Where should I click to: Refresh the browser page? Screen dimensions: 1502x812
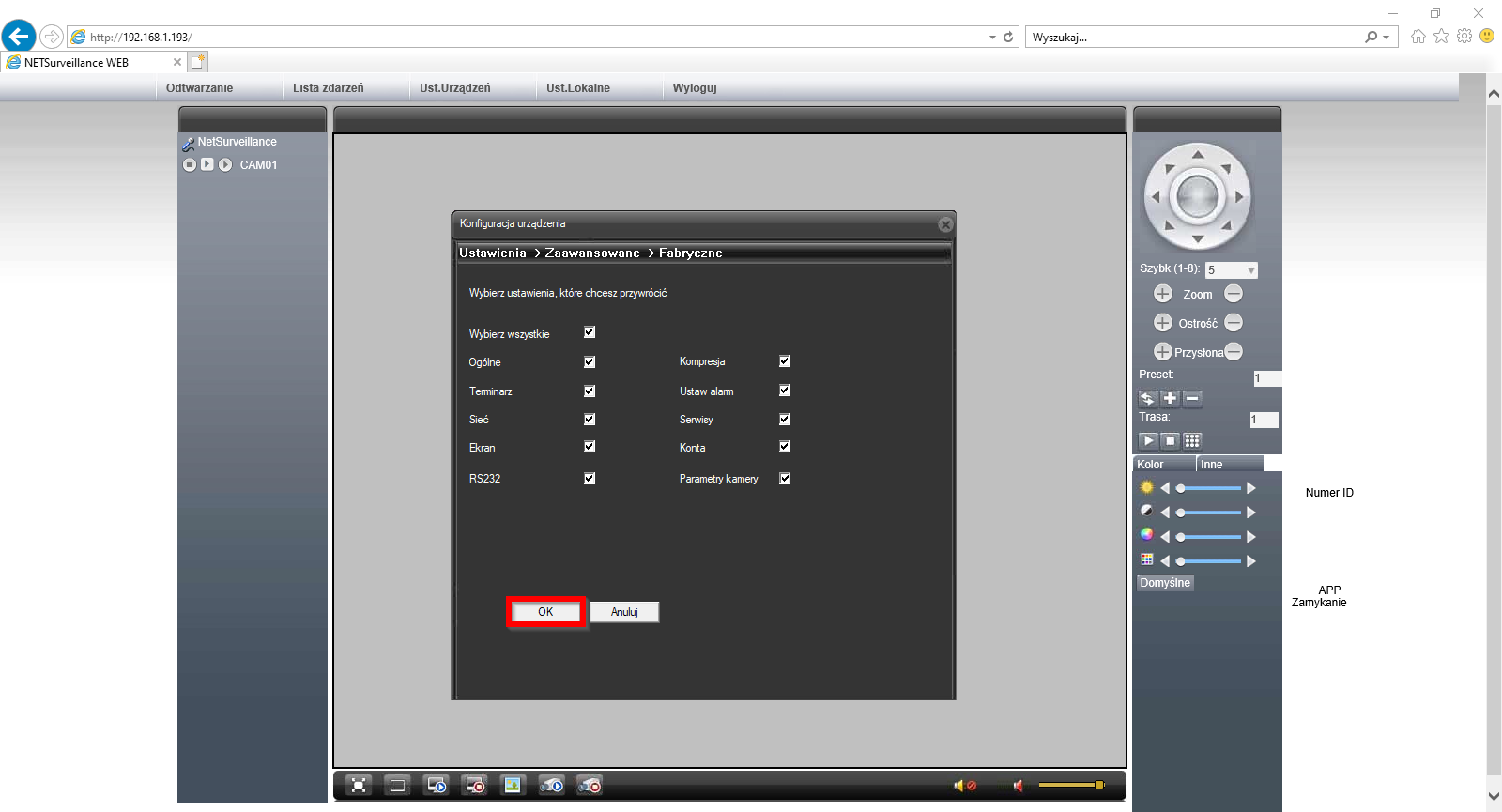click(1008, 38)
